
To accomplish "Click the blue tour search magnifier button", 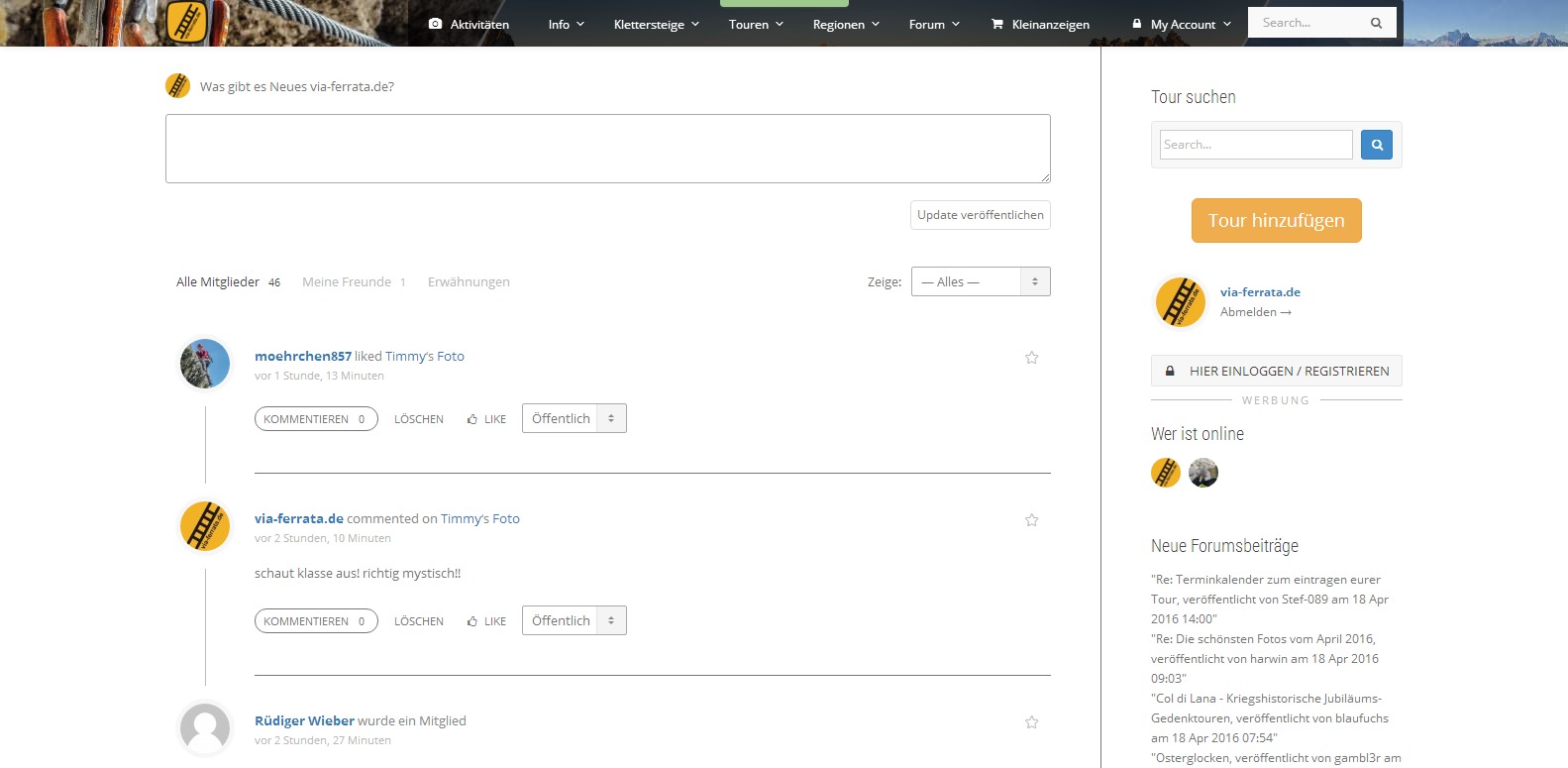I will (x=1376, y=145).
